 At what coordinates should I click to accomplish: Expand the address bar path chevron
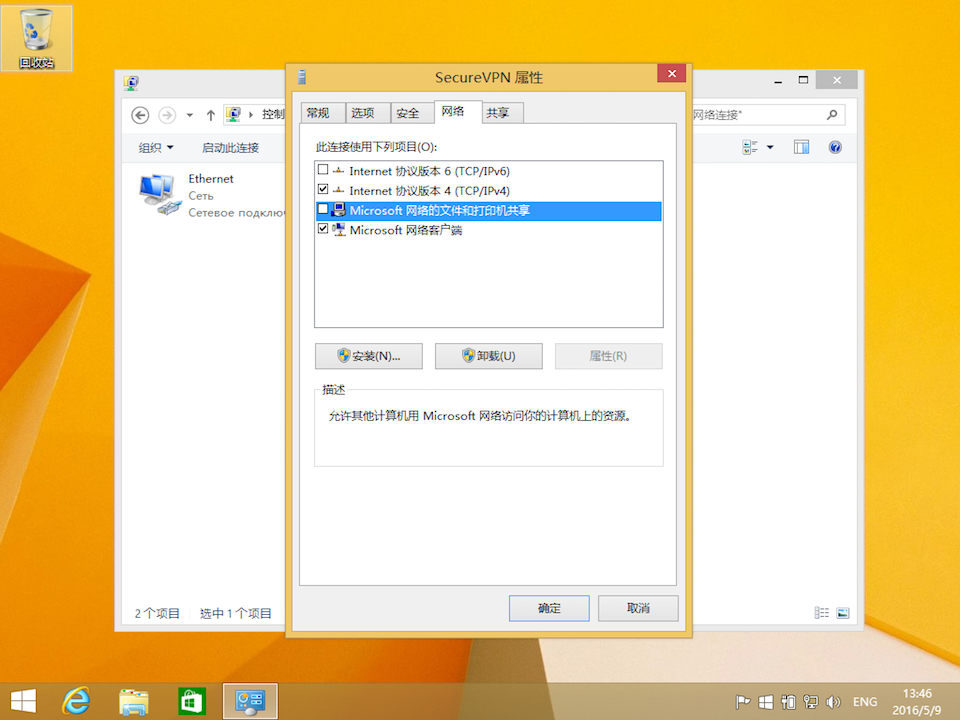[250, 114]
